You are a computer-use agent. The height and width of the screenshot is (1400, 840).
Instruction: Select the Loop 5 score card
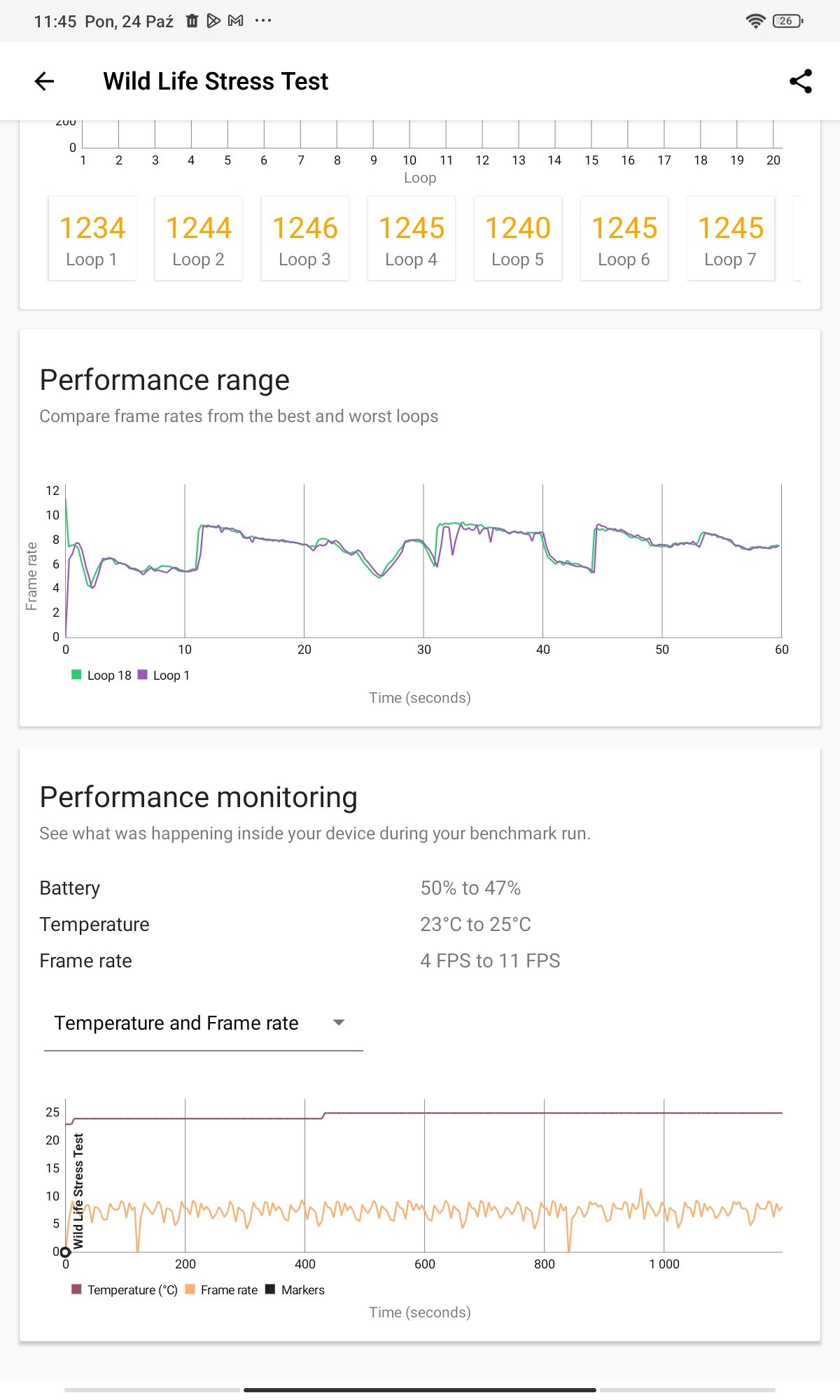[x=517, y=239]
